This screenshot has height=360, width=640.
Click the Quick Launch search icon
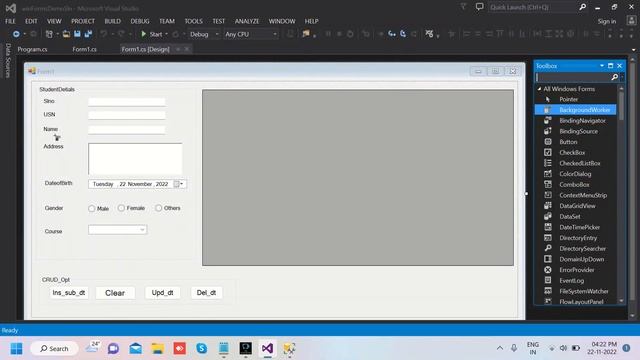pos(582,7)
